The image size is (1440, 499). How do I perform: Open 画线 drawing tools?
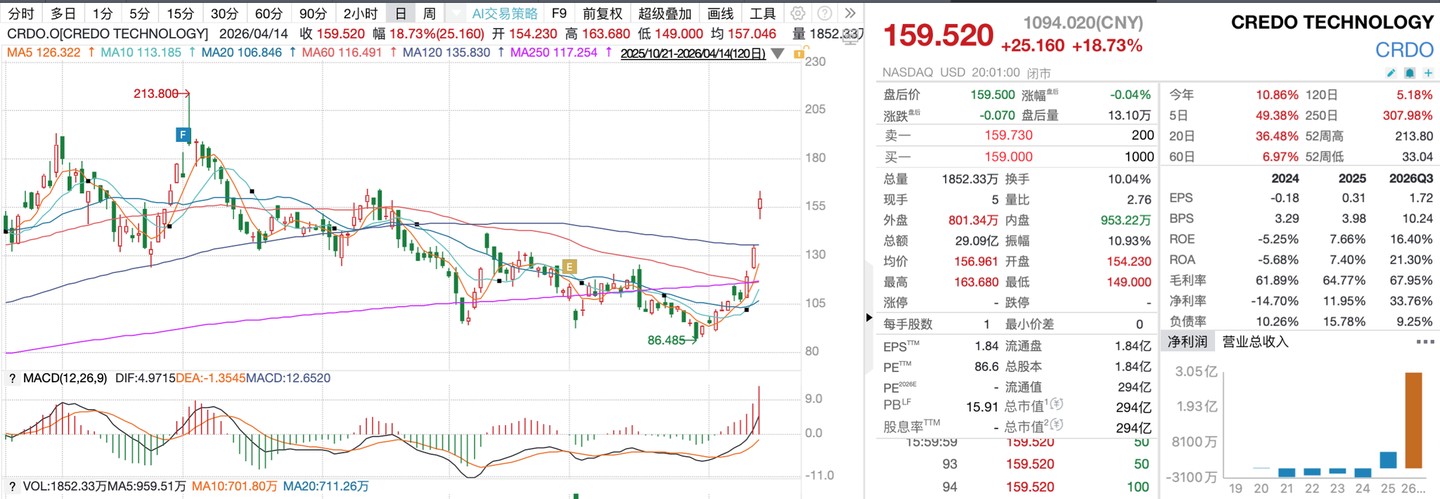(720, 14)
